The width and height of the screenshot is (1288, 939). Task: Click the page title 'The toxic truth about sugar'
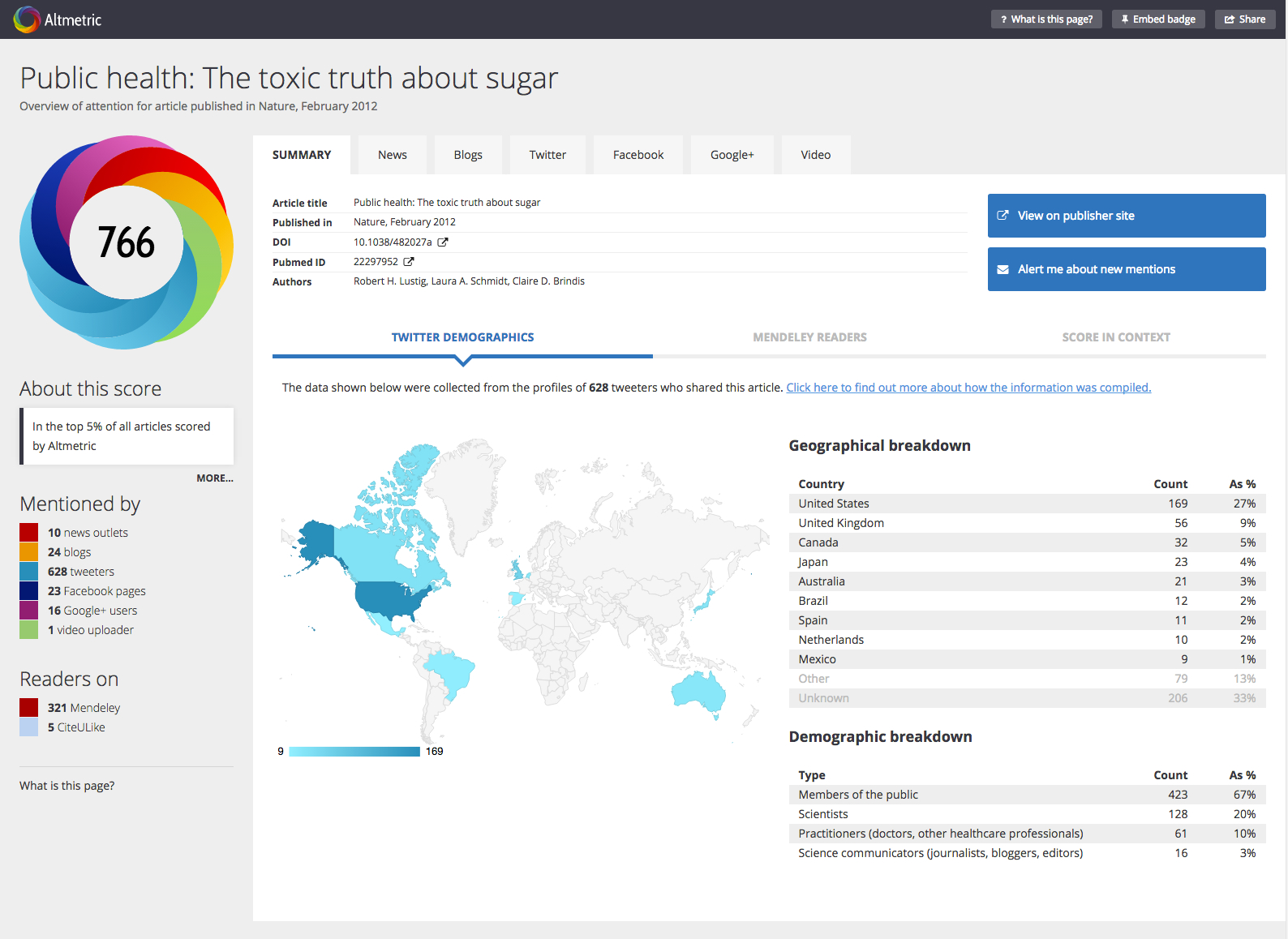[380, 78]
